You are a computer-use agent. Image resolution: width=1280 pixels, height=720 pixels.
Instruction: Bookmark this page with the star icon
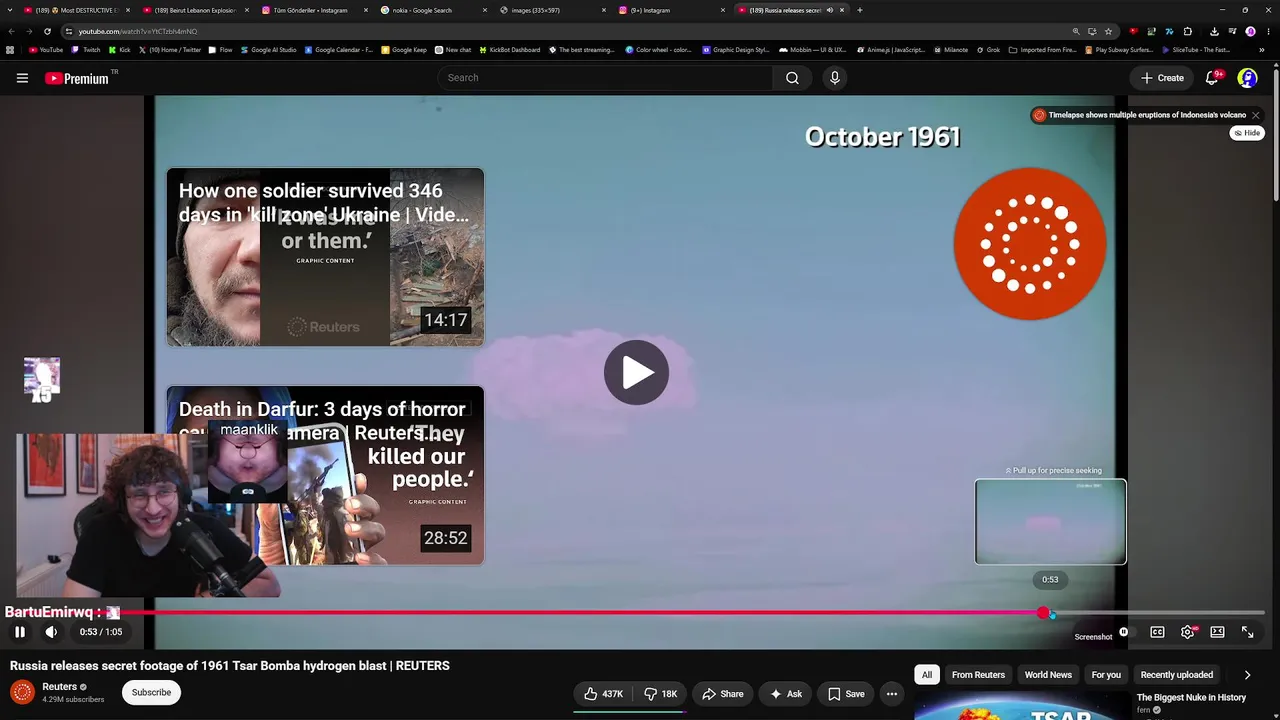[1108, 31]
